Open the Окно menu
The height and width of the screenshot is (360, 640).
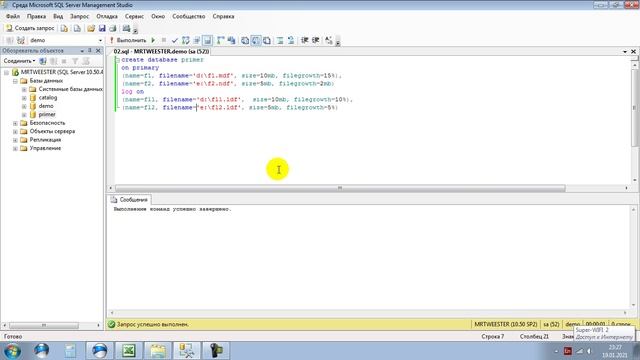tap(158, 16)
